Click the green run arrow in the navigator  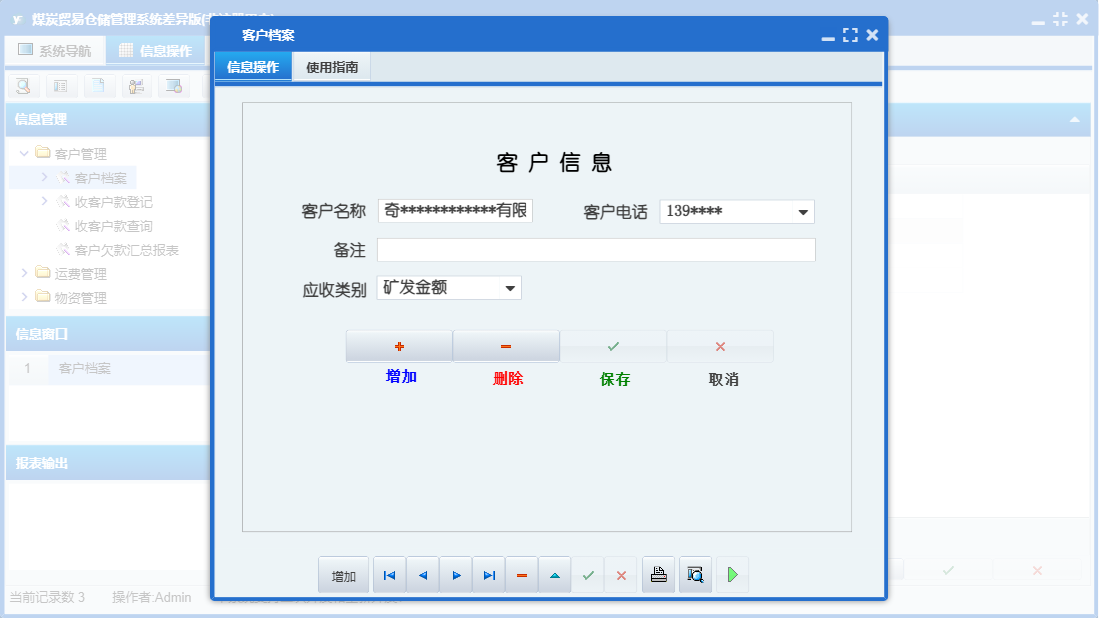click(x=731, y=574)
